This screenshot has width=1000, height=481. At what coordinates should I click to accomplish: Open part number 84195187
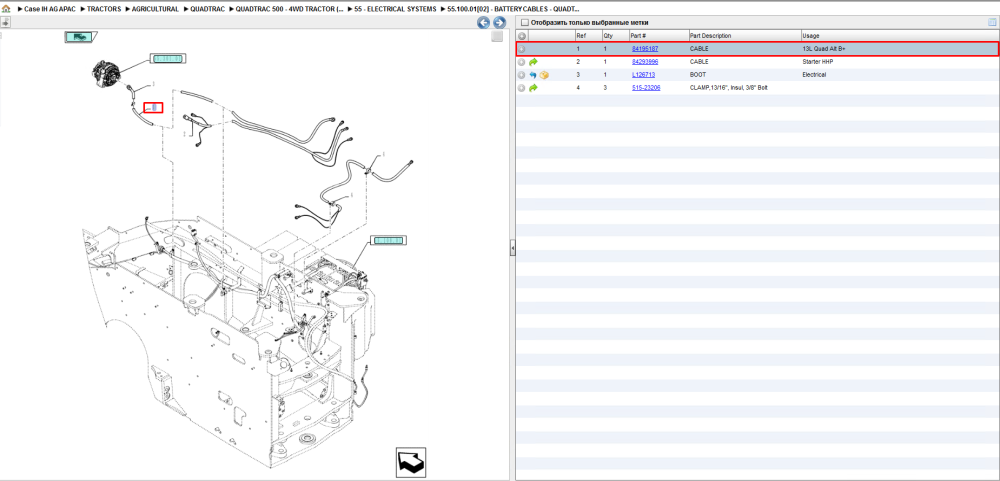click(645, 49)
